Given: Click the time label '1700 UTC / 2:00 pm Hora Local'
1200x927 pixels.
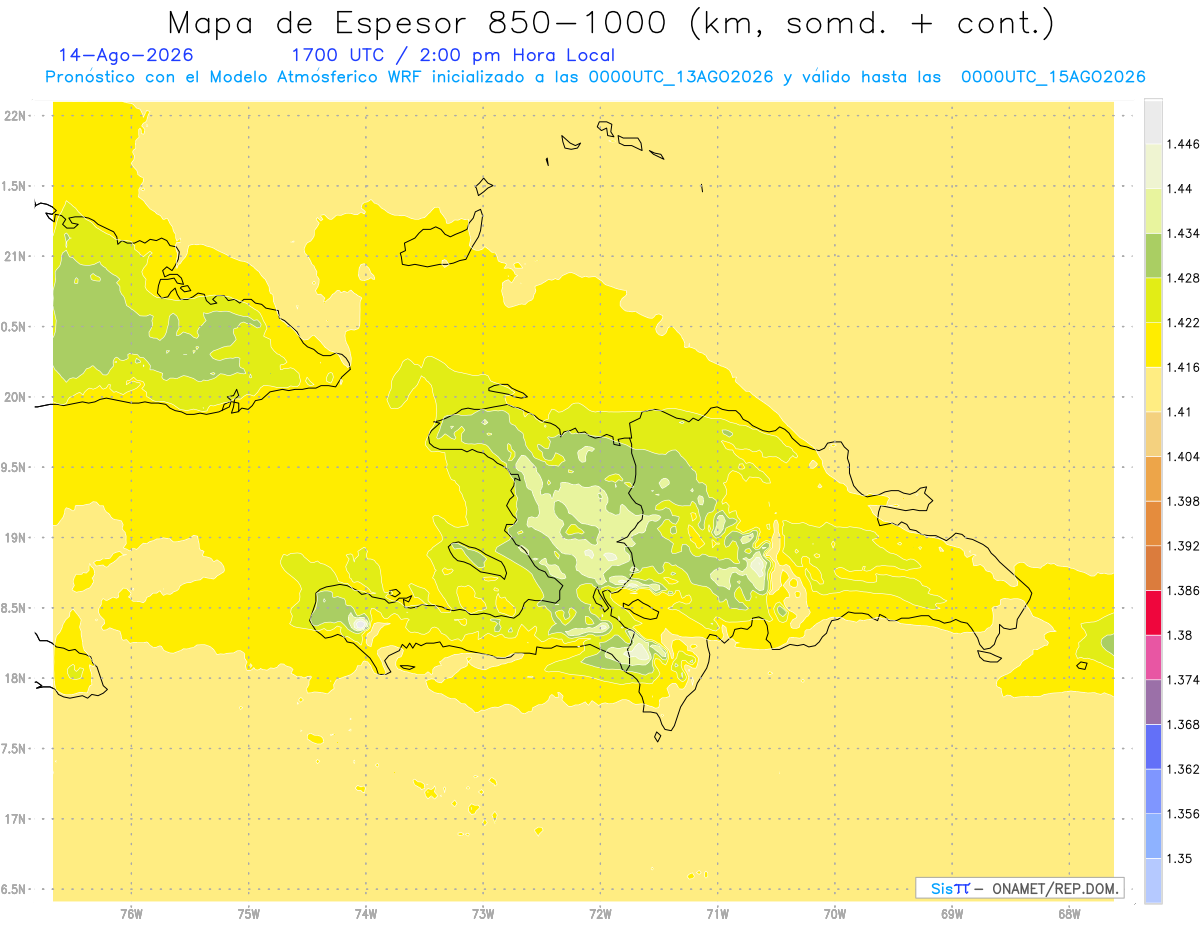Looking at the screenshot, I should click(453, 56).
